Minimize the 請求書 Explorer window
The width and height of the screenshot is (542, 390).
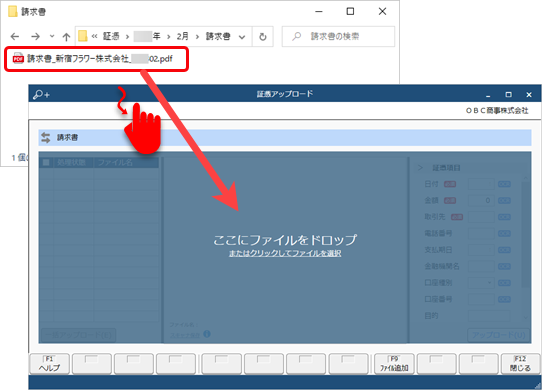(x=319, y=11)
